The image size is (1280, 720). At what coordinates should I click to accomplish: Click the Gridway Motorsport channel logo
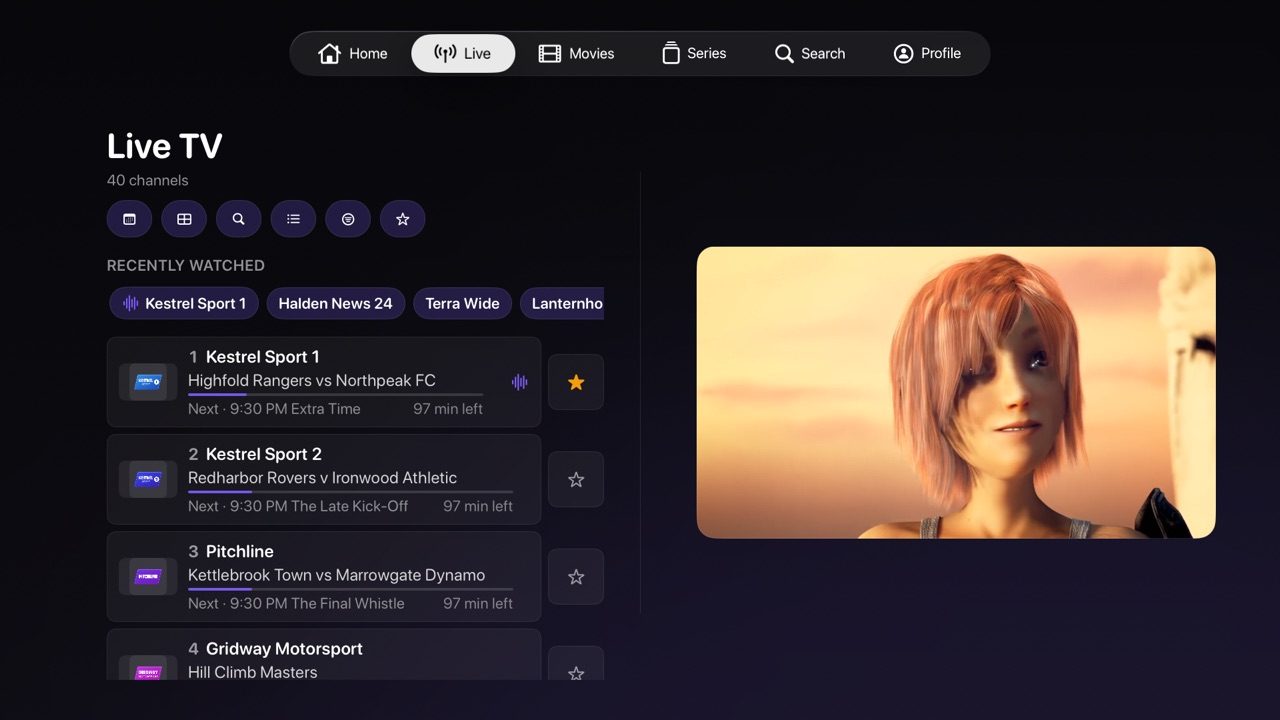[x=148, y=669]
